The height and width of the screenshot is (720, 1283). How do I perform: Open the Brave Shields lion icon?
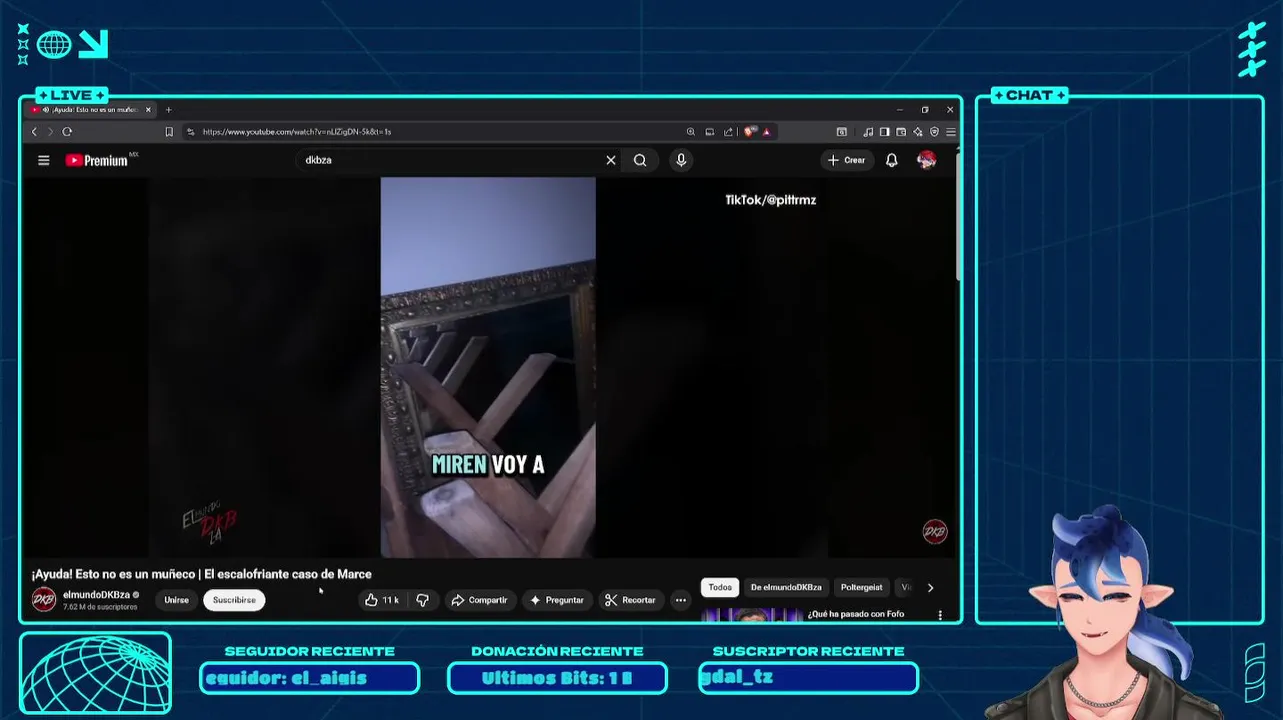tap(750, 132)
